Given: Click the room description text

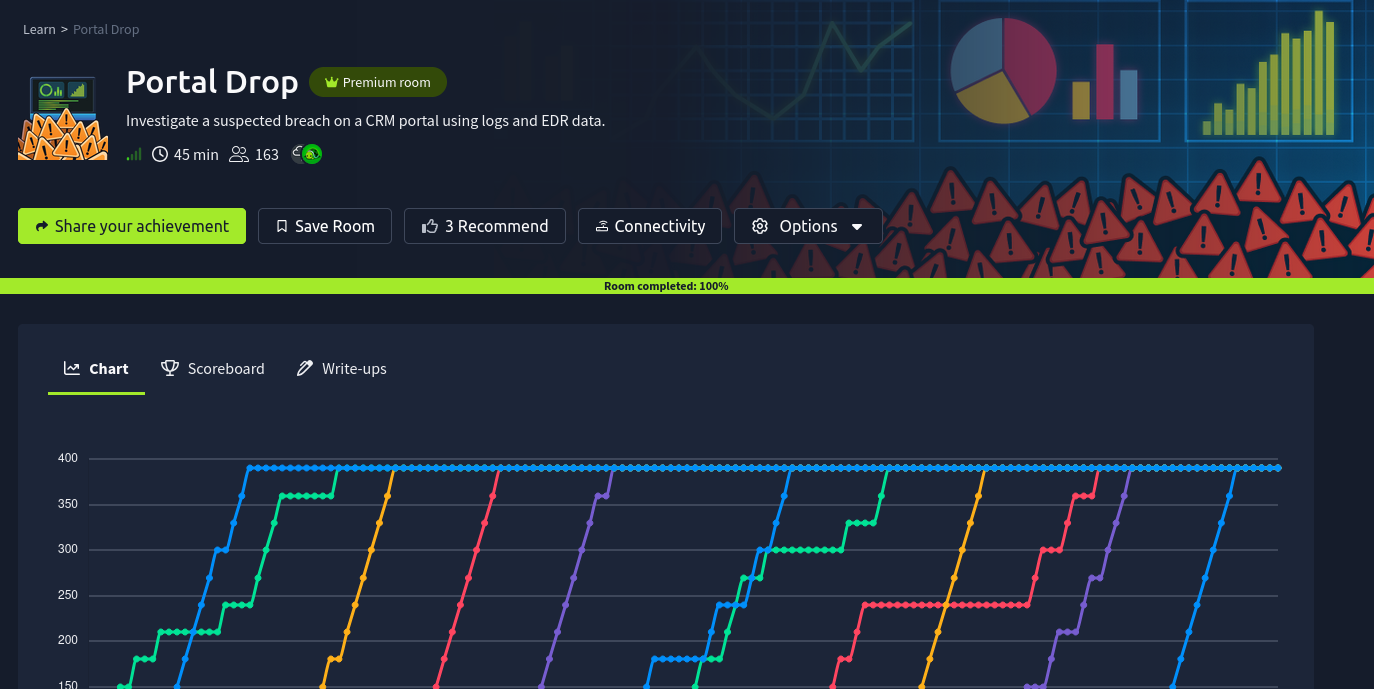Looking at the screenshot, I should coord(366,121).
